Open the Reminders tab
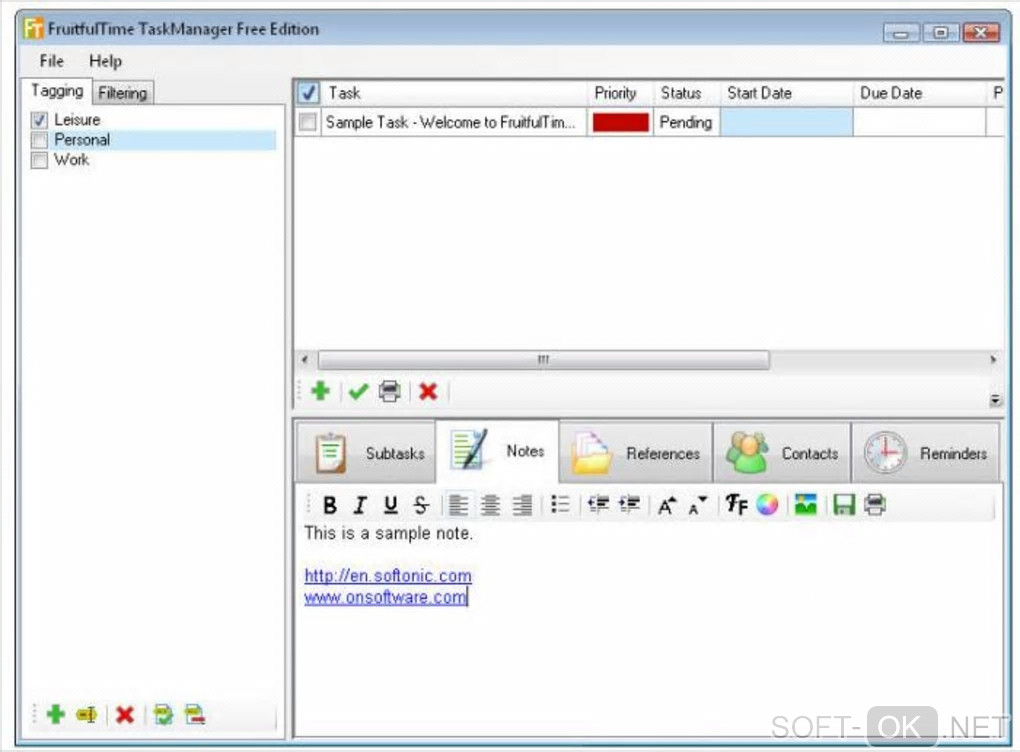This screenshot has width=1020, height=752. [x=926, y=453]
